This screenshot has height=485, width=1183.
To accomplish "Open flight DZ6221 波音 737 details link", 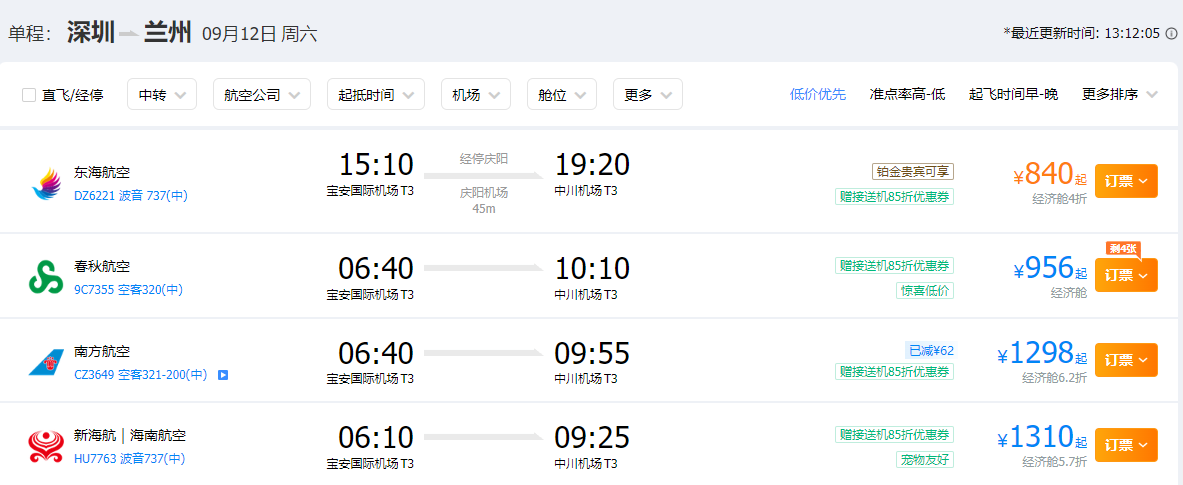I will pos(131,196).
